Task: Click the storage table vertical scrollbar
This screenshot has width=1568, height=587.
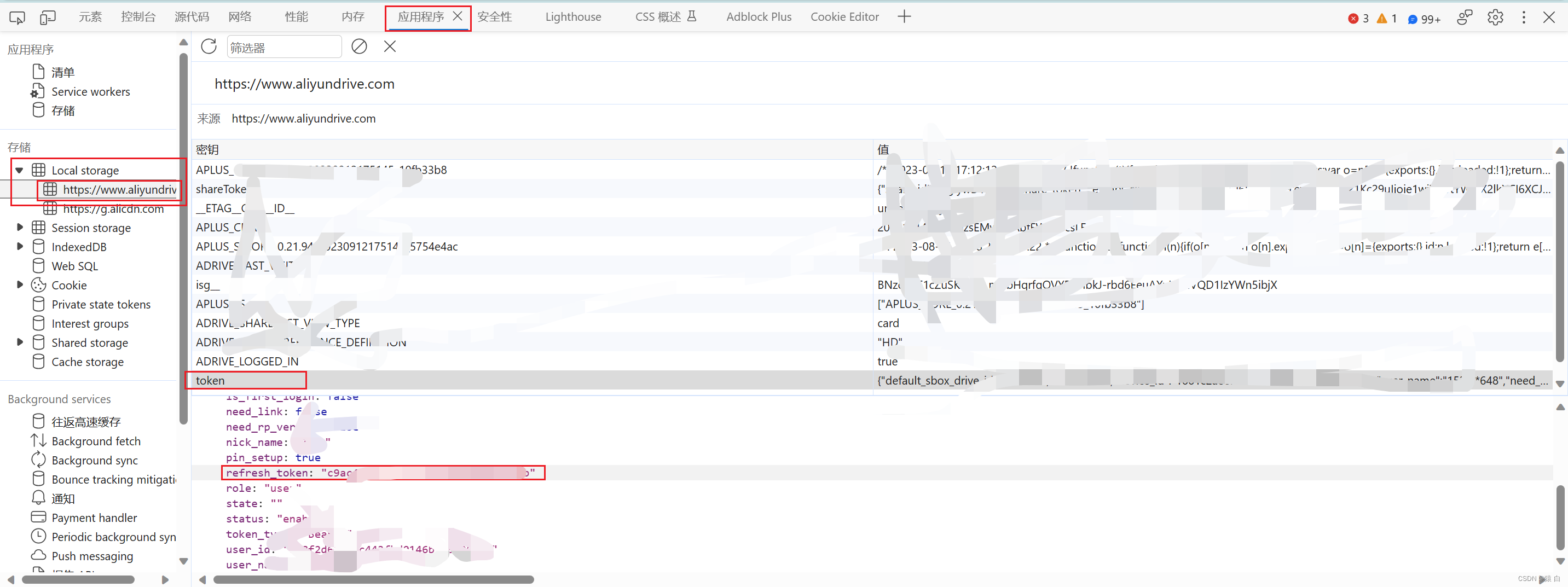Action: coord(1559,261)
